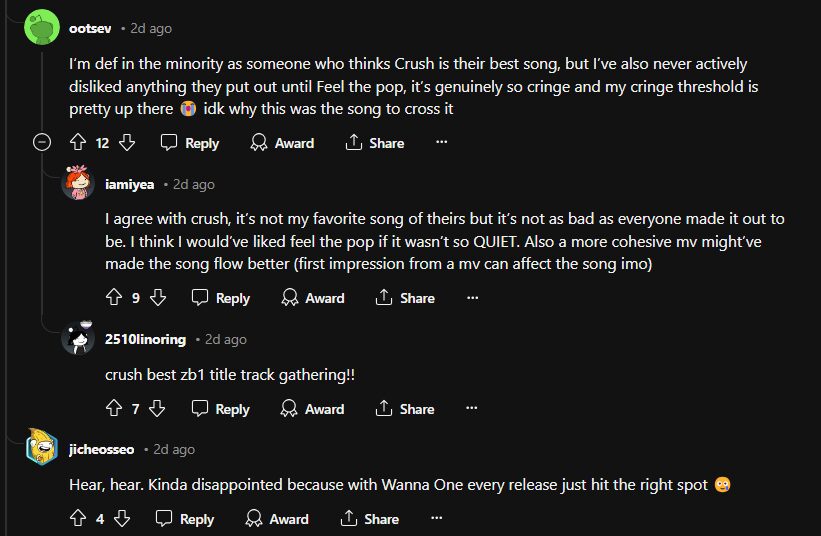Give award to iamiyea's reply
Image resolution: width=821 pixels, height=536 pixels.
313,298
